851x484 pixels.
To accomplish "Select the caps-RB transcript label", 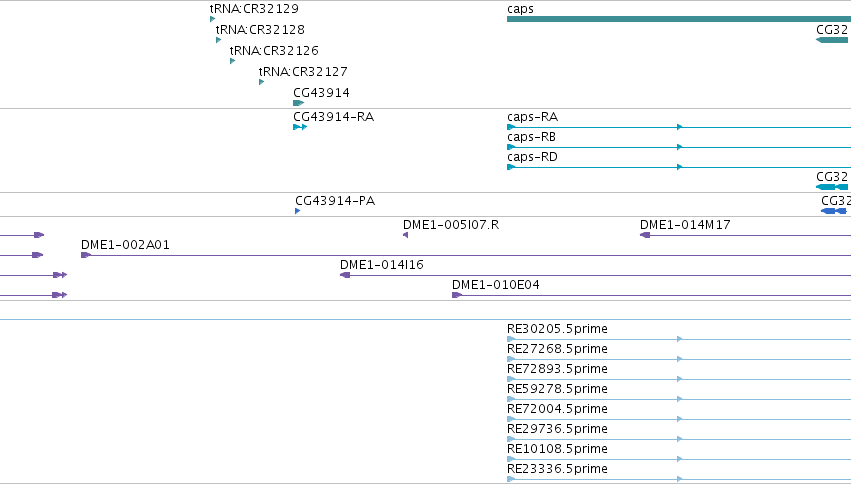I will [x=531, y=137].
